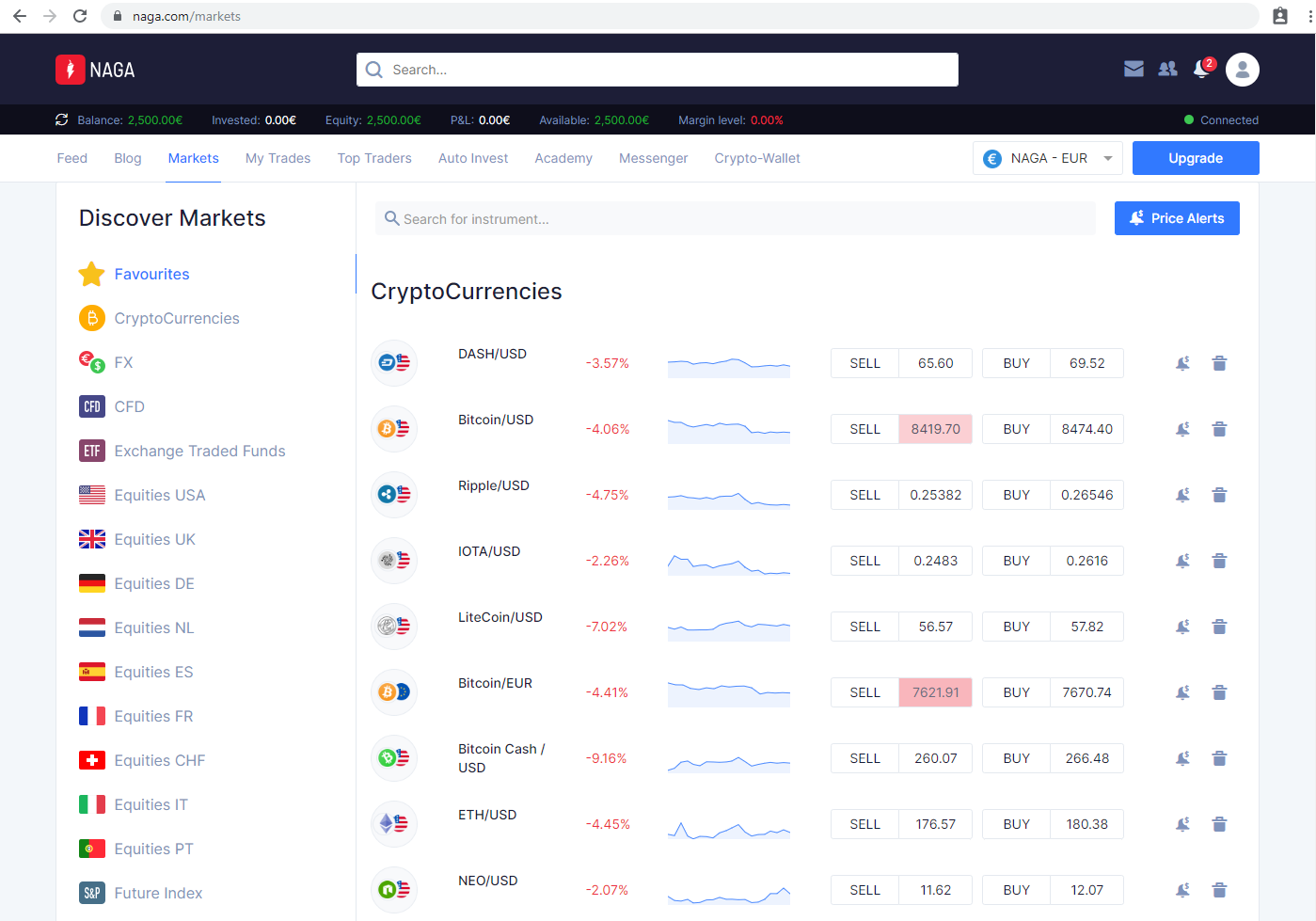Click the browser reload button
This screenshot has height=921, width=1316.
pyautogui.click(x=80, y=16)
